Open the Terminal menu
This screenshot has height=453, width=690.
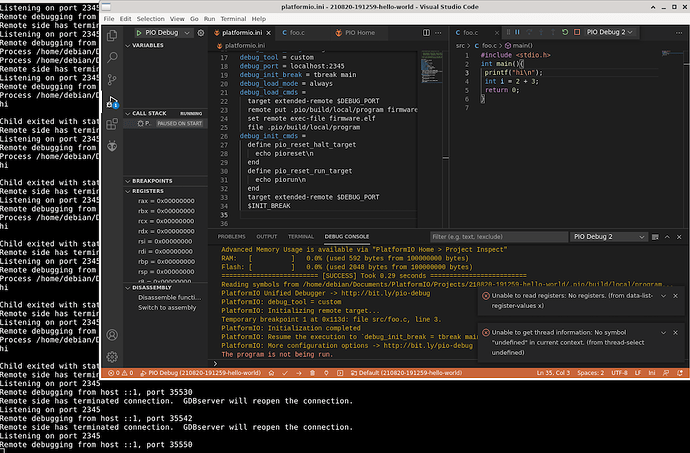[233, 19]
